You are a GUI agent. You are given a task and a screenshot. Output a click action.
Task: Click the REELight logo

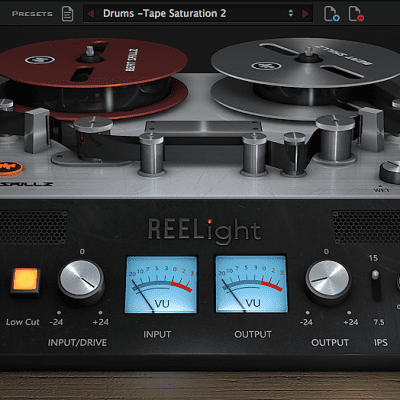(x=204, y=231)
